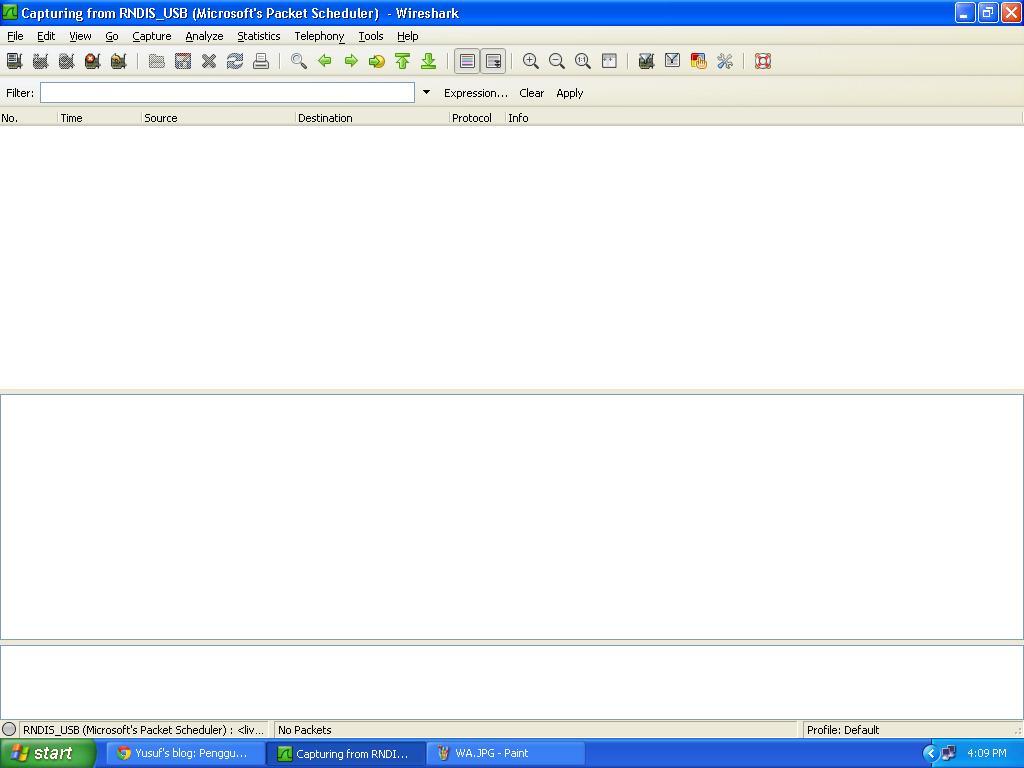Go back in packet history arrow

[325, 61]
